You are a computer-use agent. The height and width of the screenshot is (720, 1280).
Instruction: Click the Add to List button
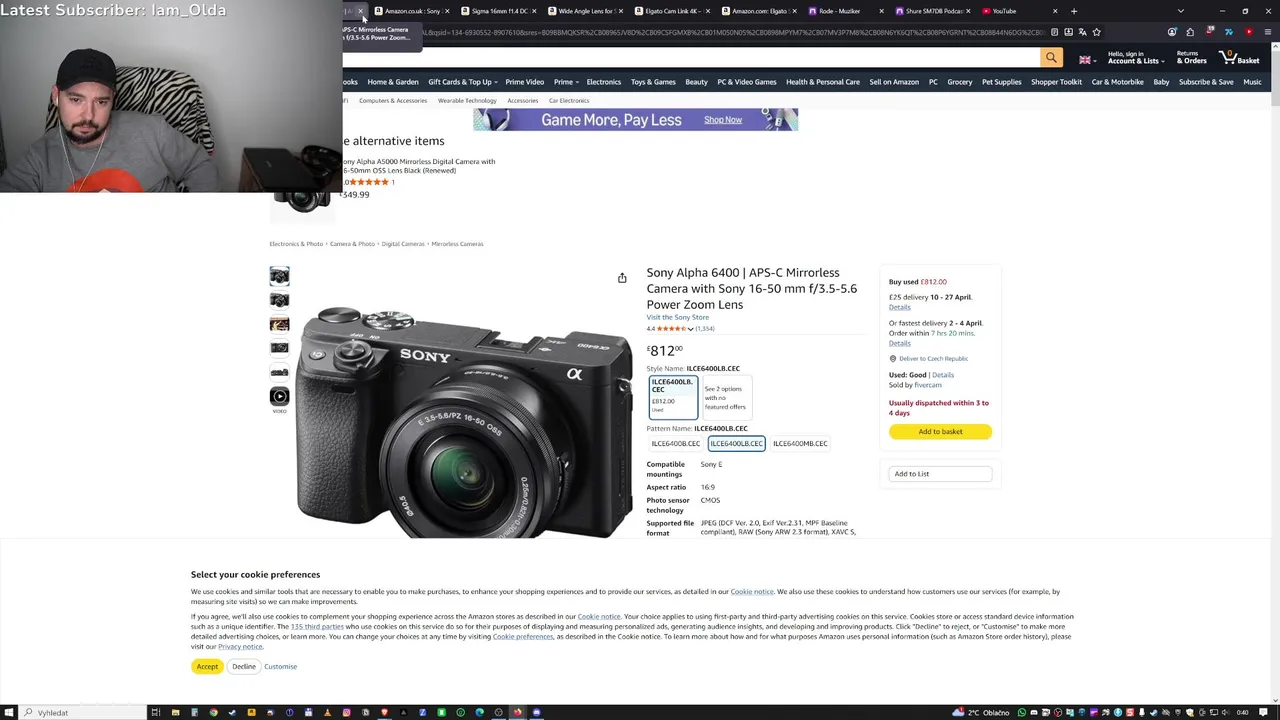coord(940,474)
